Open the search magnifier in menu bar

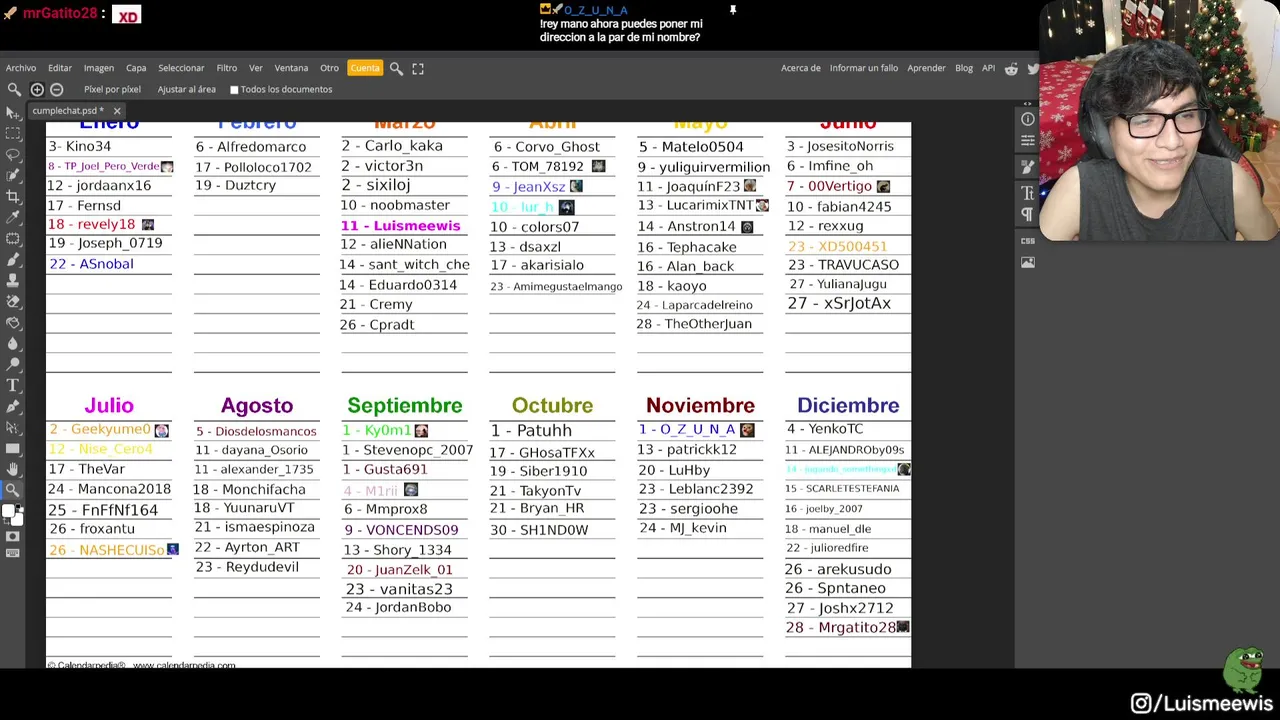point(396,68)
